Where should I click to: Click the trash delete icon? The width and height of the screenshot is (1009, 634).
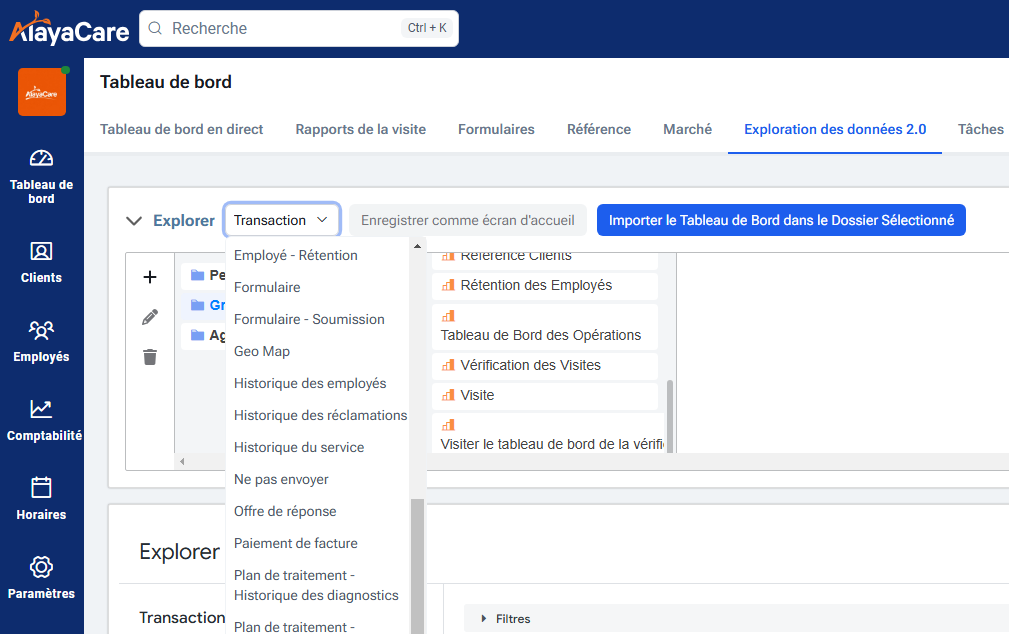(150, 357)
